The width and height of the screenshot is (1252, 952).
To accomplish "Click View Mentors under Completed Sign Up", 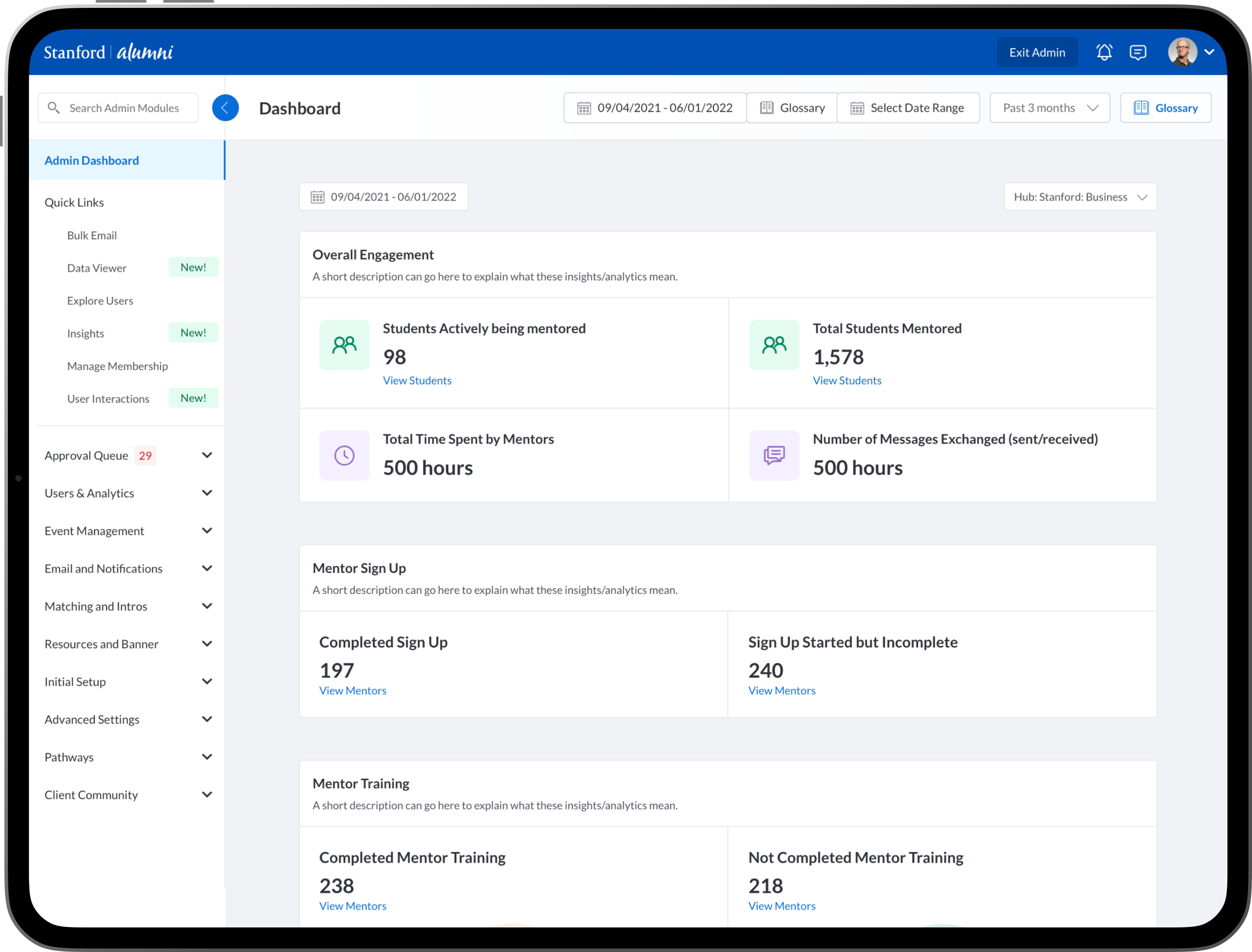I will click(x=352, y=690).
